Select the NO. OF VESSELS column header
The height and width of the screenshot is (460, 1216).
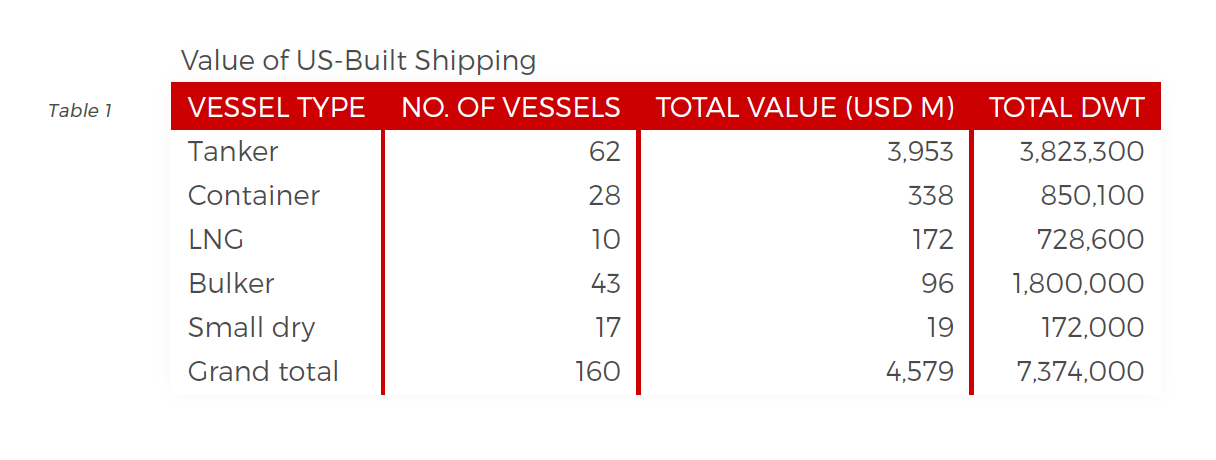[510, 107]
